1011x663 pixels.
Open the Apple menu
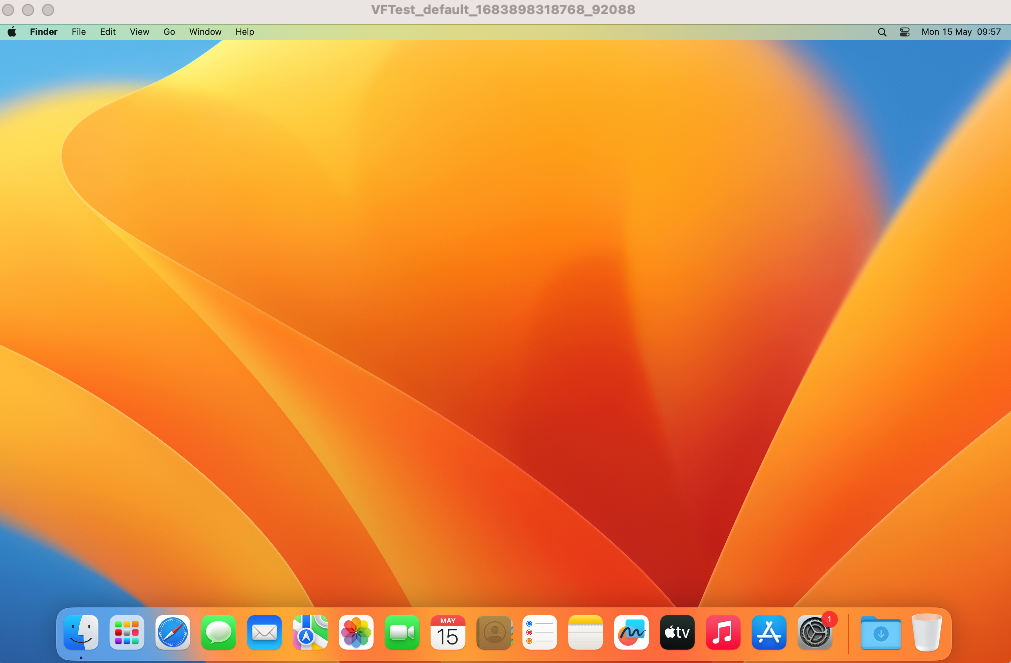[x=13, y=32]
